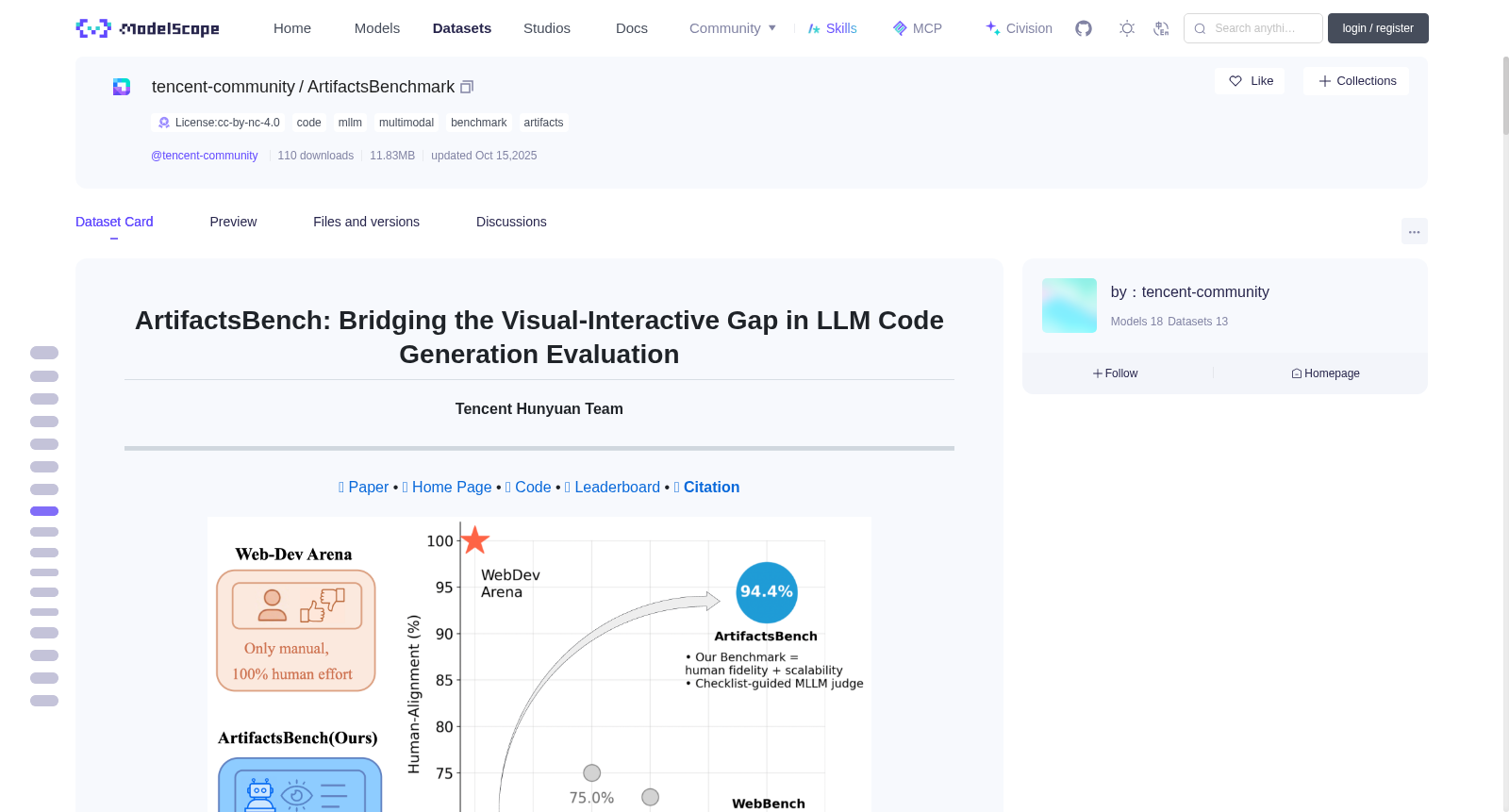Open the Citation link
The height and width of the screenshot is (812, 1509).
(706, 487)
